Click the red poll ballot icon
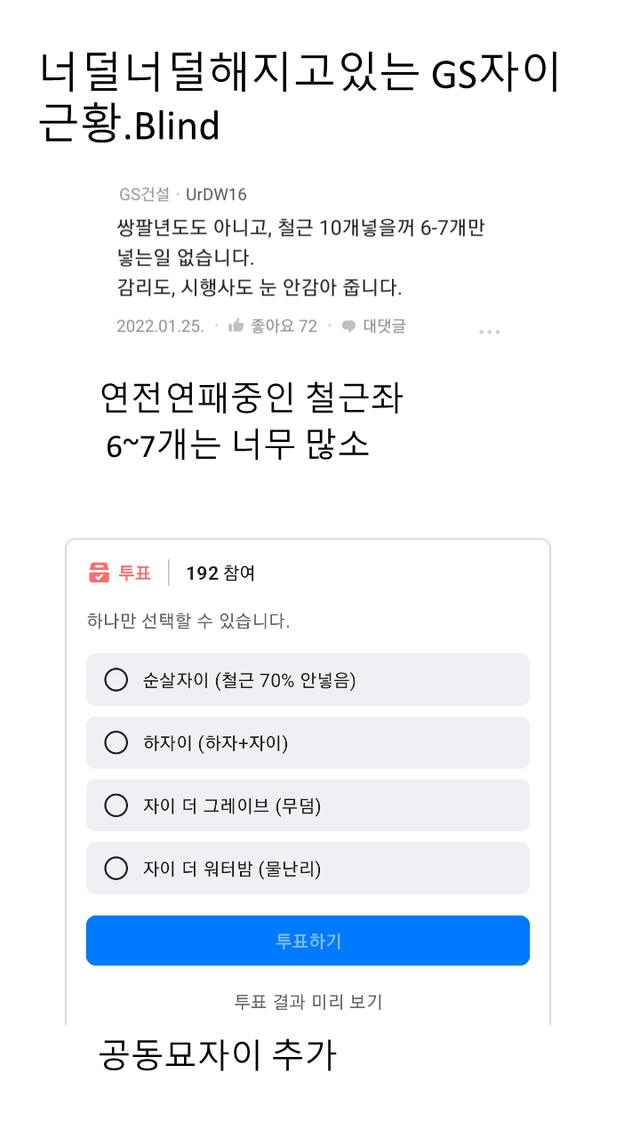Image resolution: width=640 pixels, height=1138 pixels. pyautogui.click(x=99, y=573)
